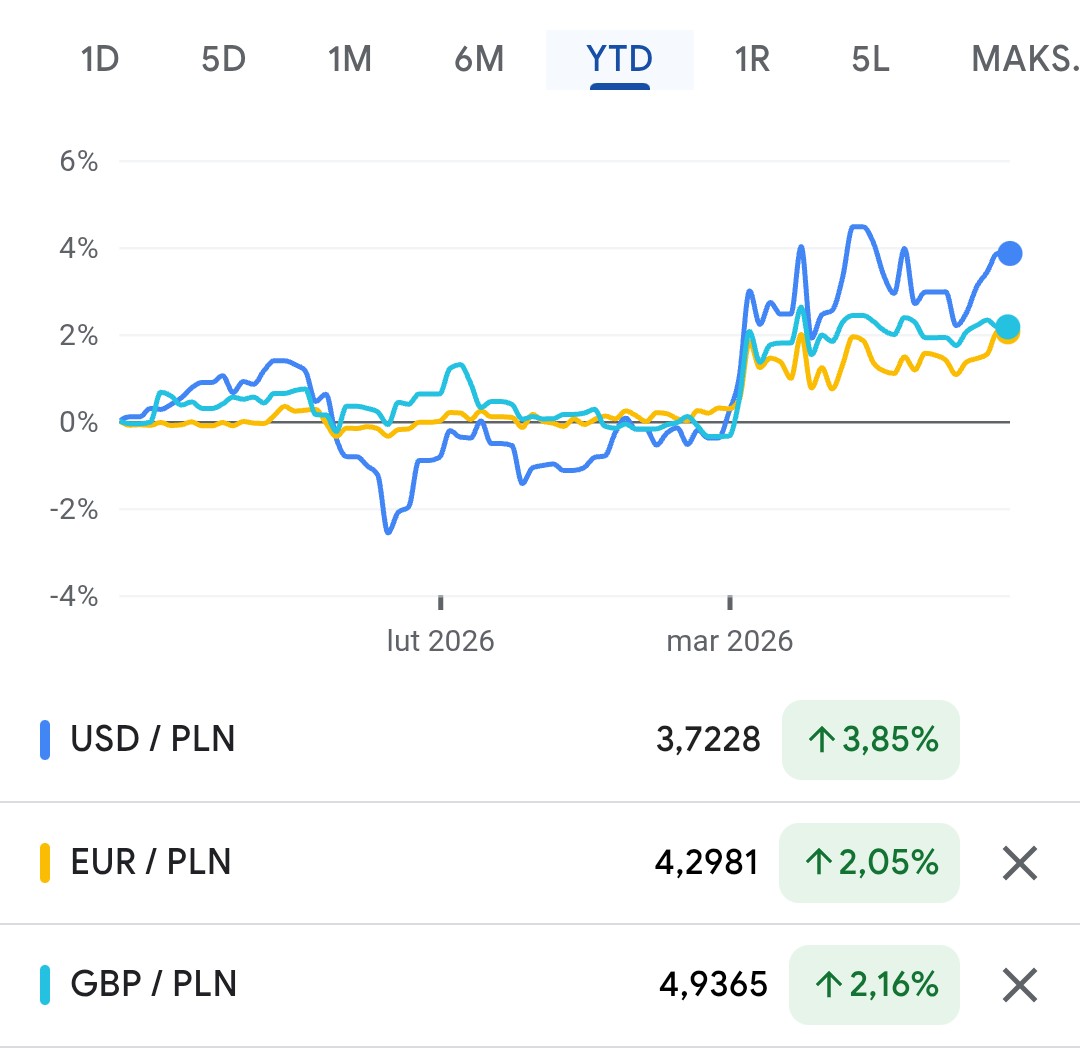
Task: Click the GBP 2,16% change badge
Action: coord(873,985)
